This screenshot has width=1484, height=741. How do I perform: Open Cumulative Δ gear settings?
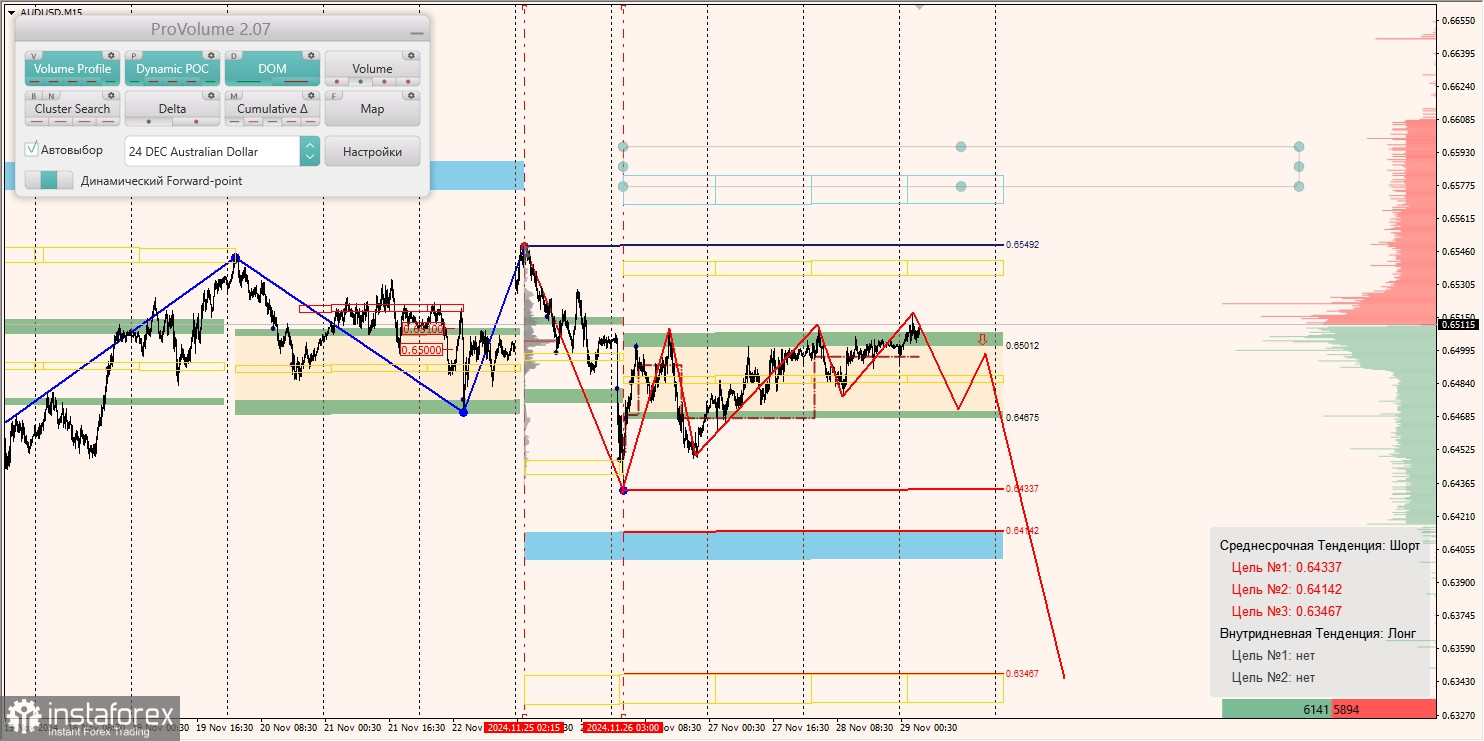[x=311, y=96]
